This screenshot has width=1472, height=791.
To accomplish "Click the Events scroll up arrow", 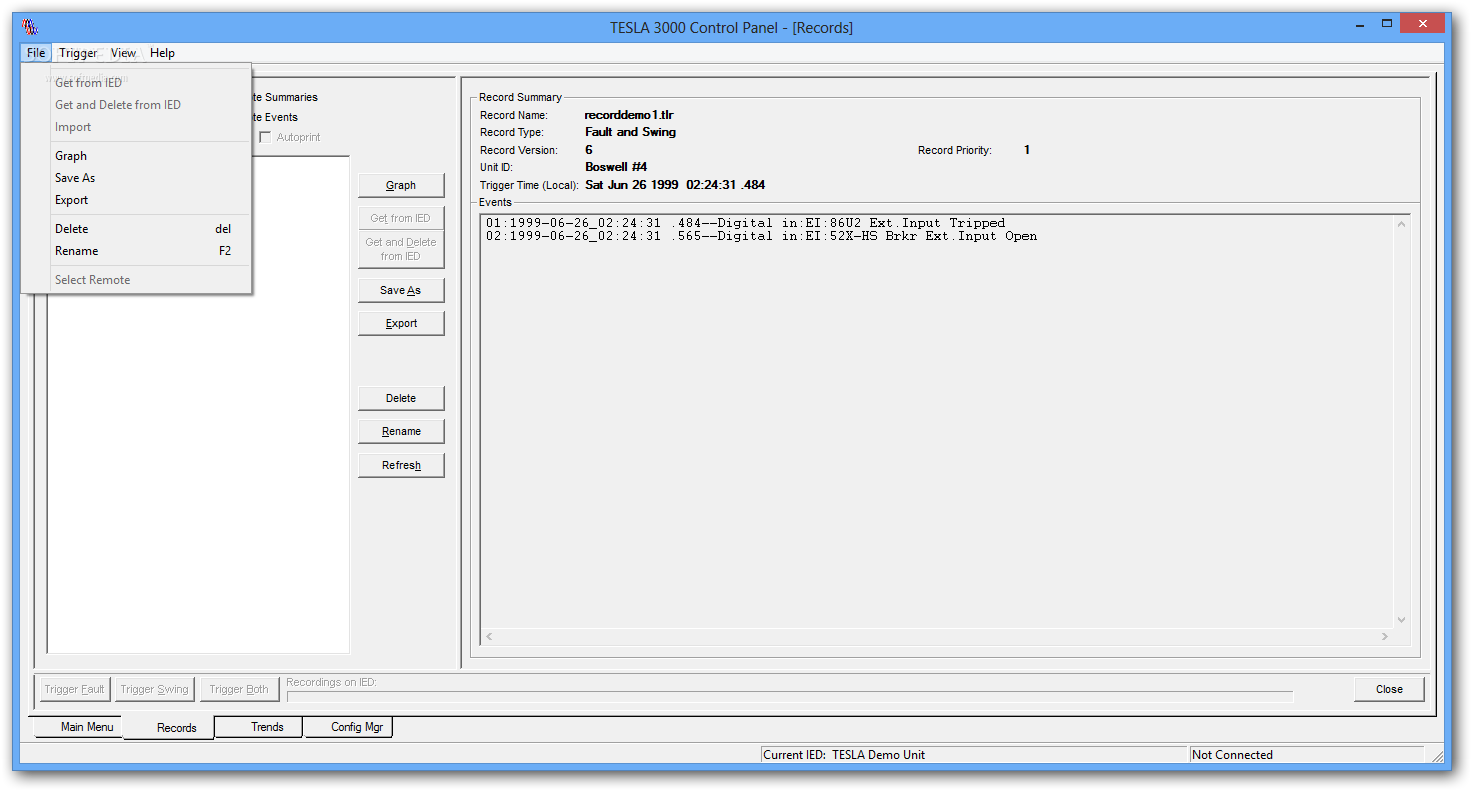I will (1401, 223).
